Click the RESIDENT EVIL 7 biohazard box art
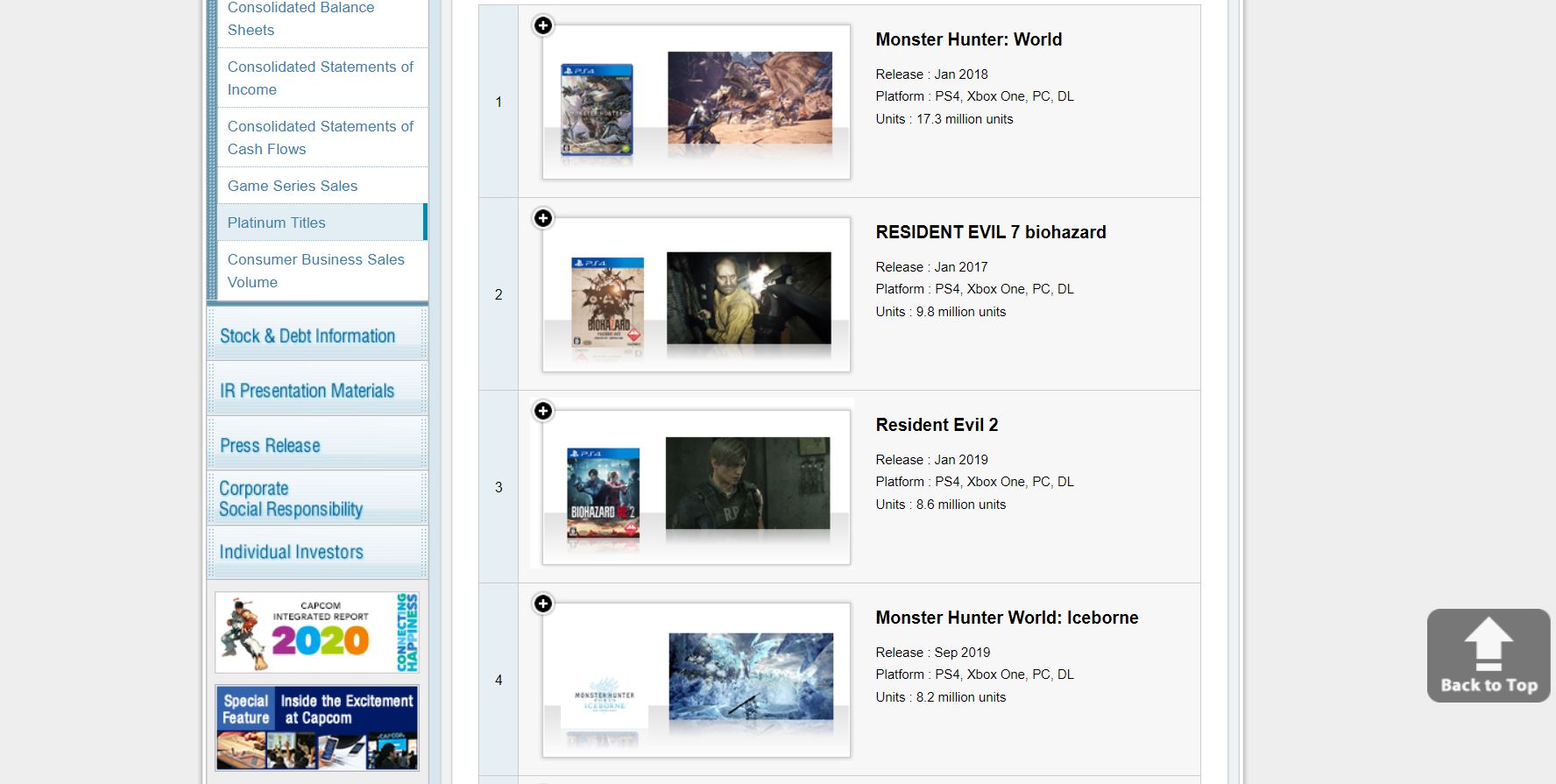This screenshot has height=784, width=1556. coord(608,303)
